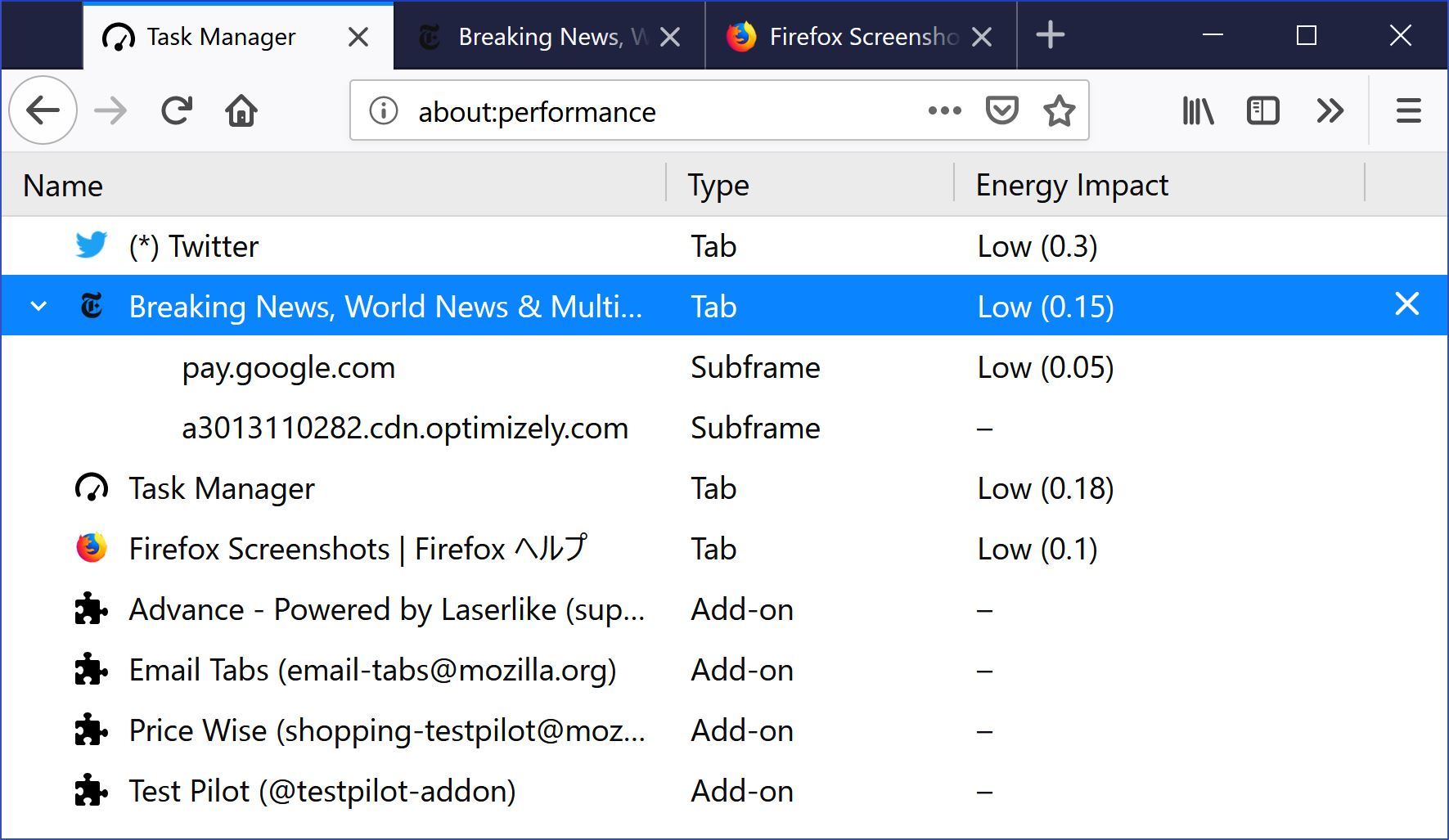Select the Firefox Screenshots | Firefox row
Image resolution: width=1449 pixels, height=840 pixels.
[x=724, y=549]
